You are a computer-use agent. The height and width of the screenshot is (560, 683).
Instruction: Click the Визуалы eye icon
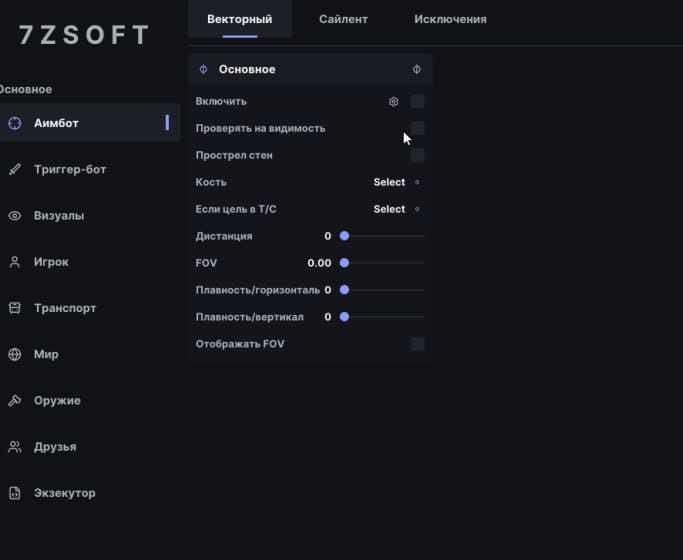pos(15,216)
